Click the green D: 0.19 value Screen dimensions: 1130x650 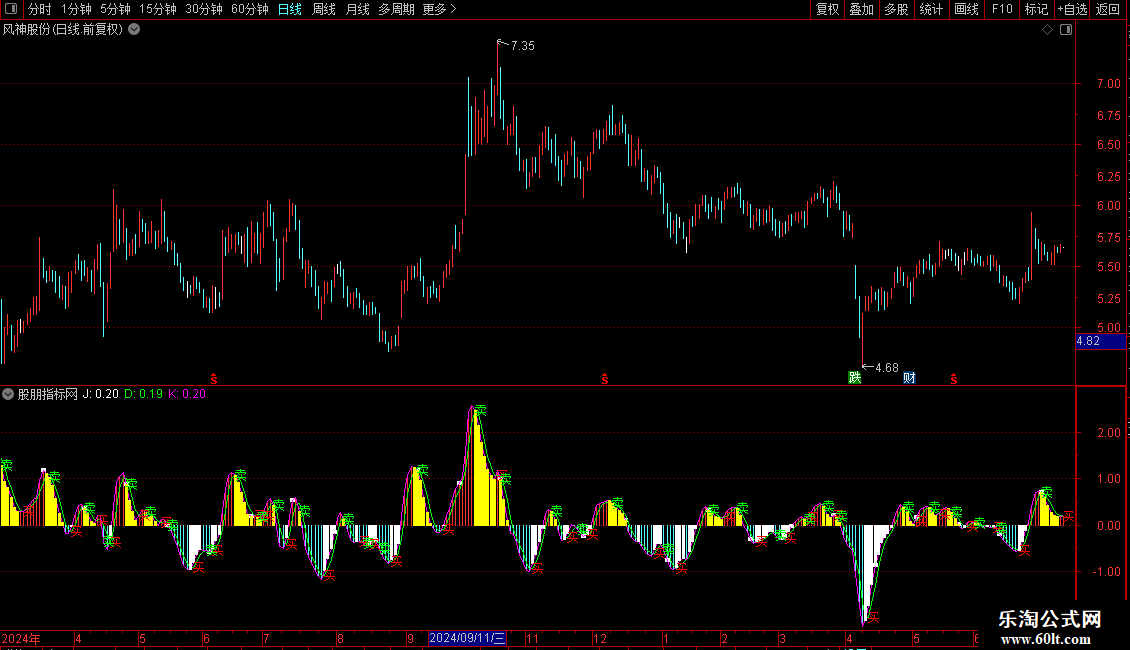point(143,394)
